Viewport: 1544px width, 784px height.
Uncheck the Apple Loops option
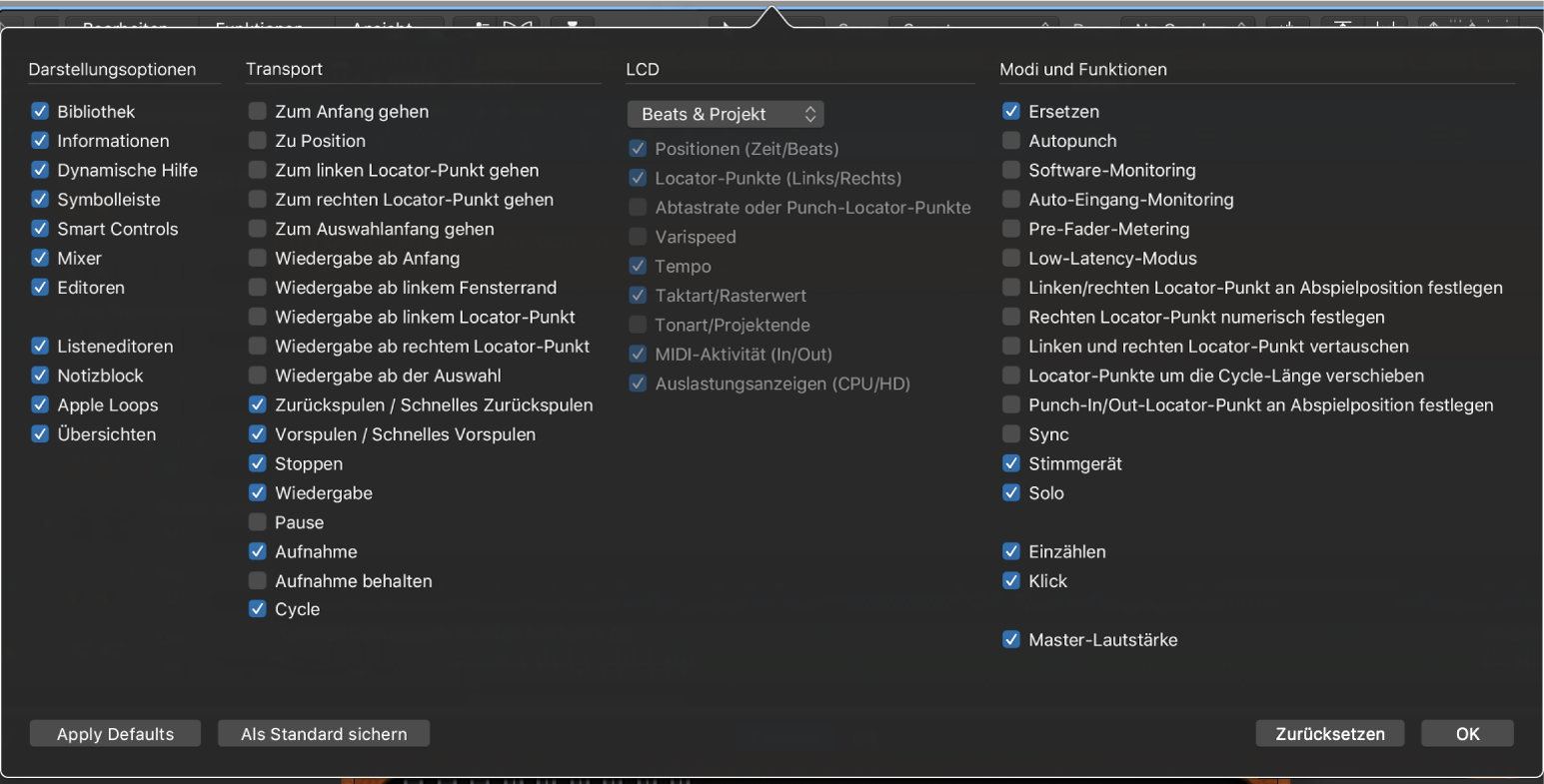pyautogui.click(x=40, y=404)
